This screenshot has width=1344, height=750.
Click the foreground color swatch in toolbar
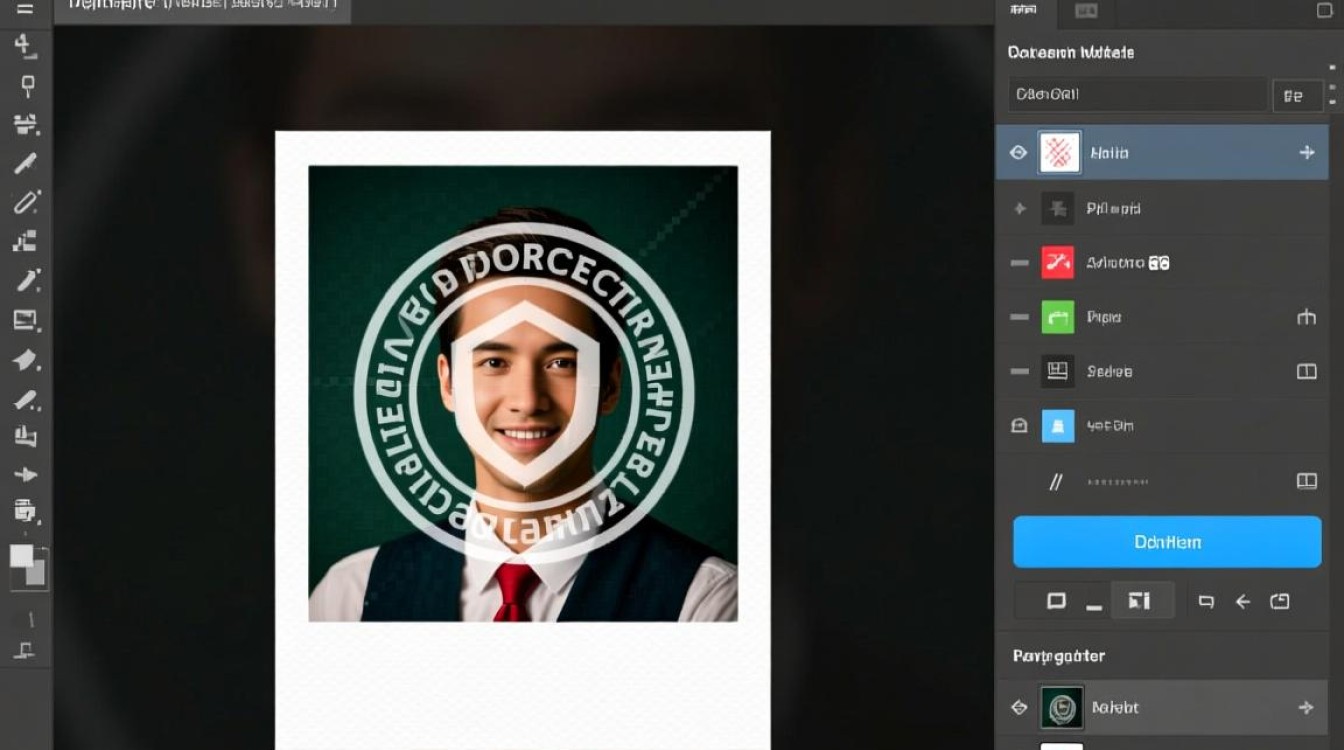tap(22, 557)
